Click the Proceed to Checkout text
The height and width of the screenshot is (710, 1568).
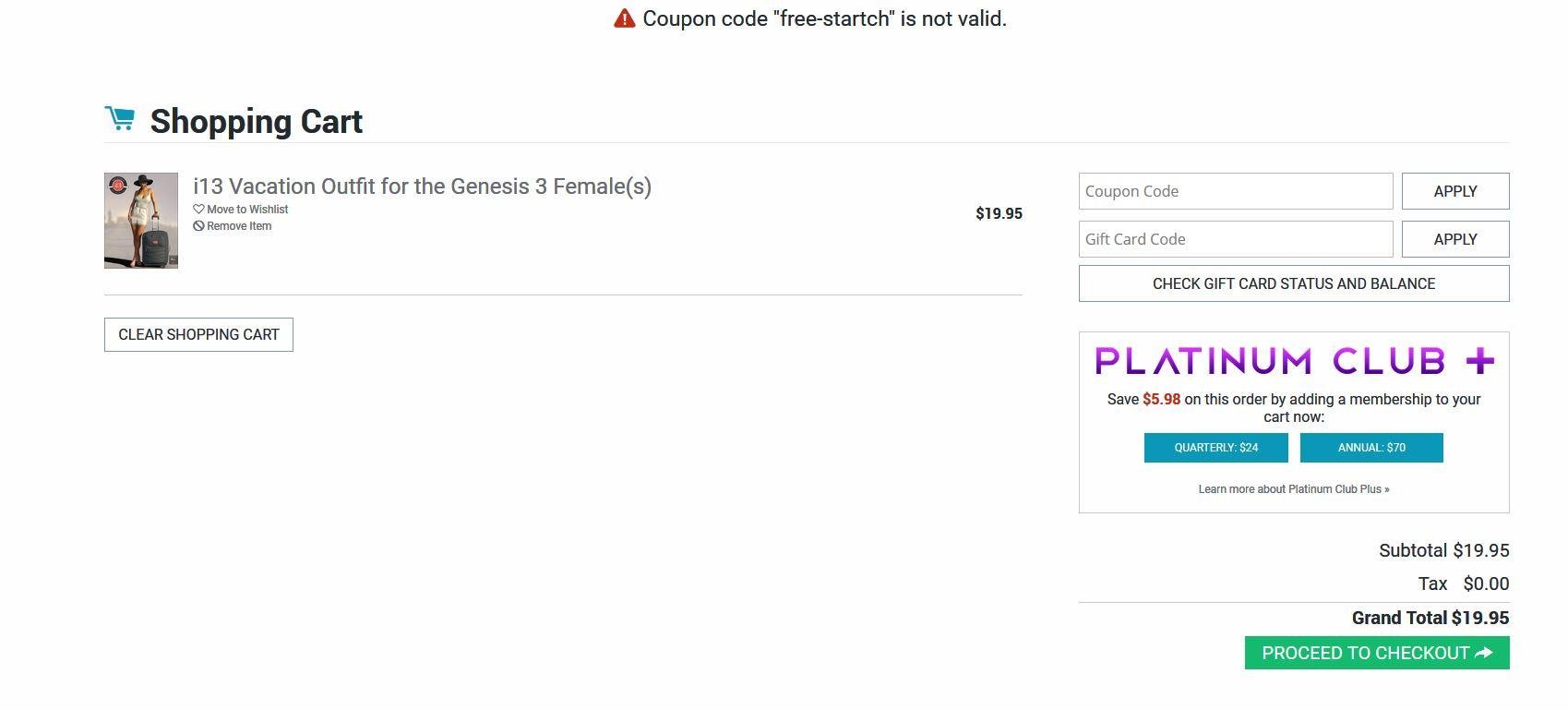[1364, 653]
